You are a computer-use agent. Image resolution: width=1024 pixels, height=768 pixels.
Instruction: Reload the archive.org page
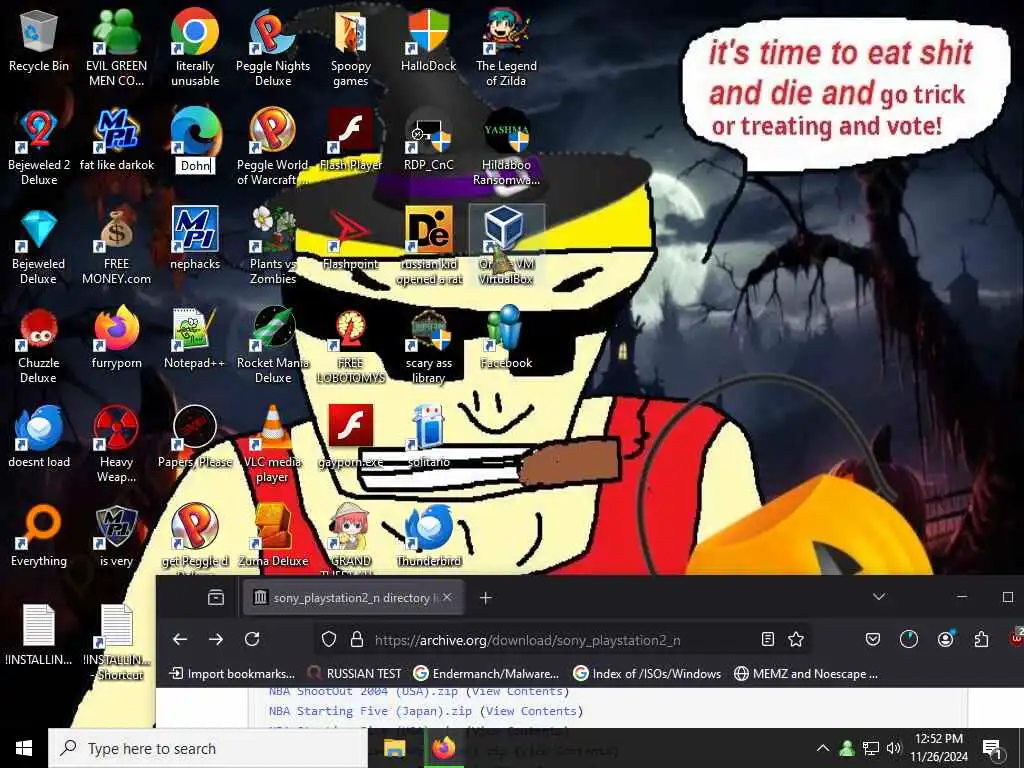(x=252, y=639)
